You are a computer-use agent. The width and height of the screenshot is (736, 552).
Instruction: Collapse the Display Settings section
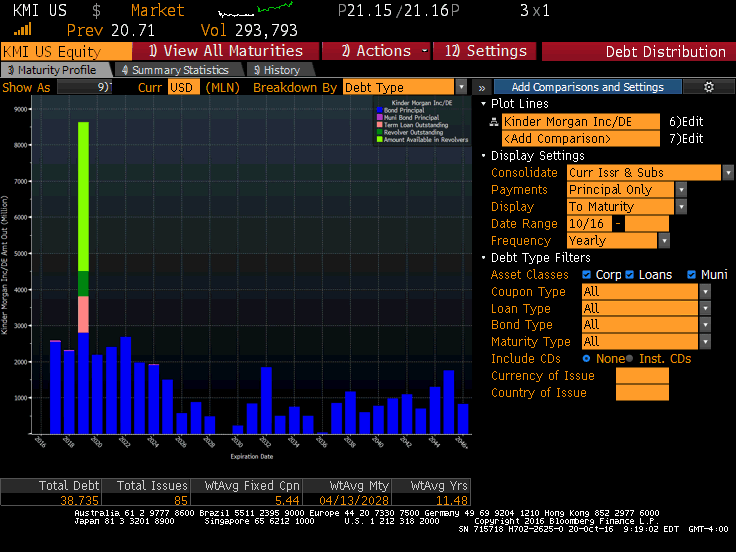(483, 155)
